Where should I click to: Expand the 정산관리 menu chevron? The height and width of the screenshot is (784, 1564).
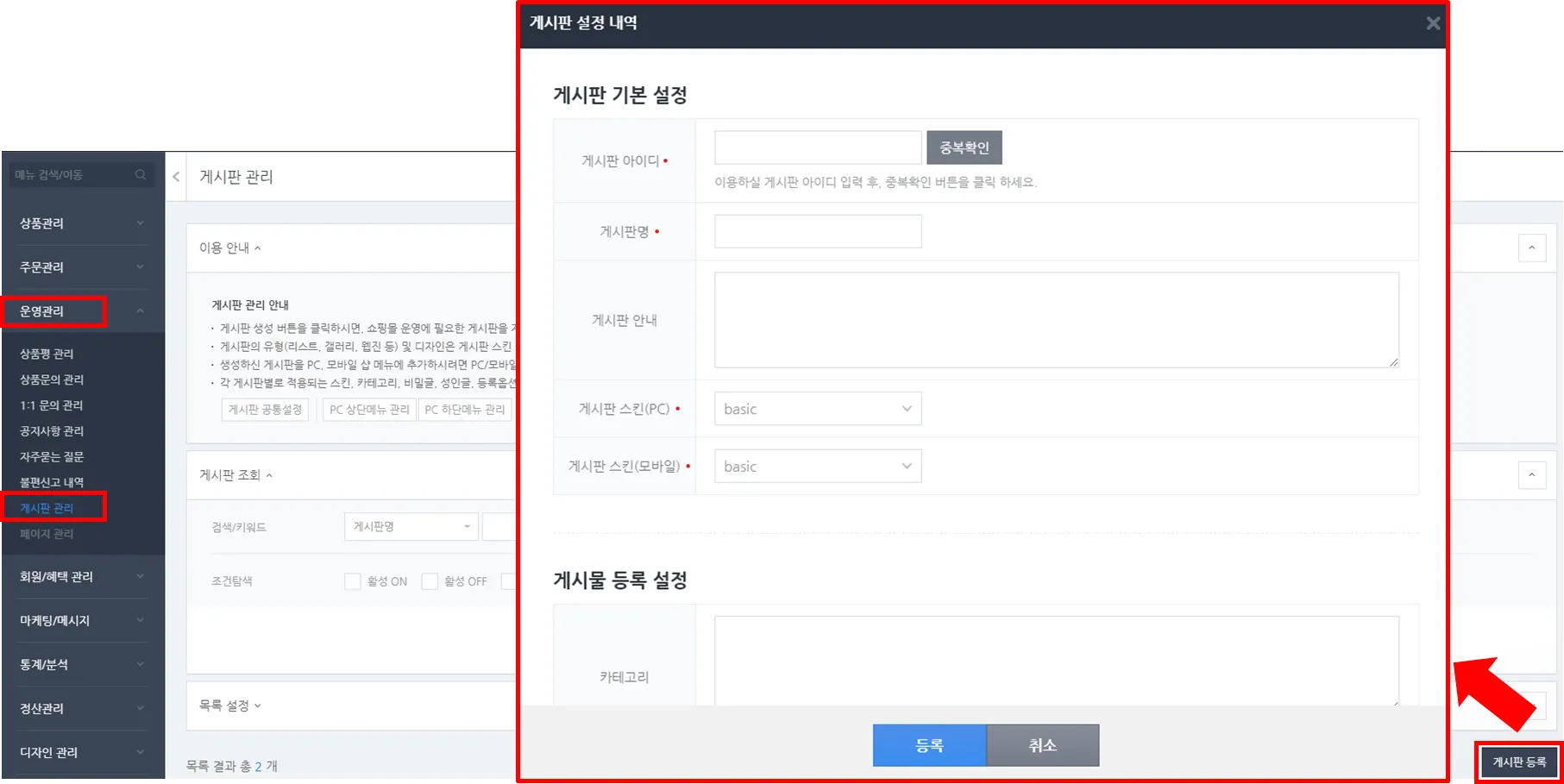[141, 709]
